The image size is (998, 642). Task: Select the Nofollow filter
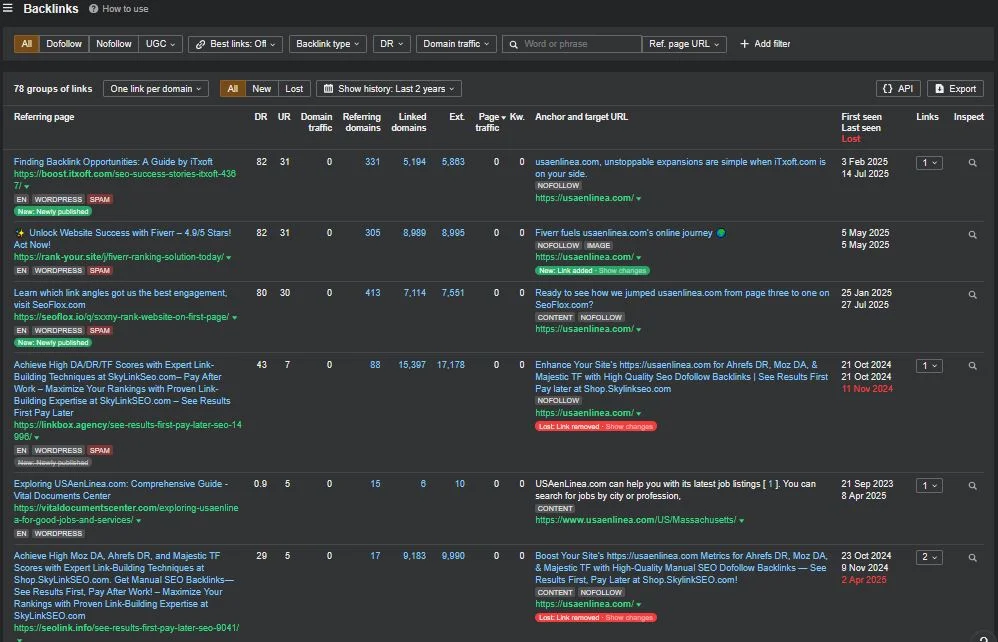coord(113,44)
